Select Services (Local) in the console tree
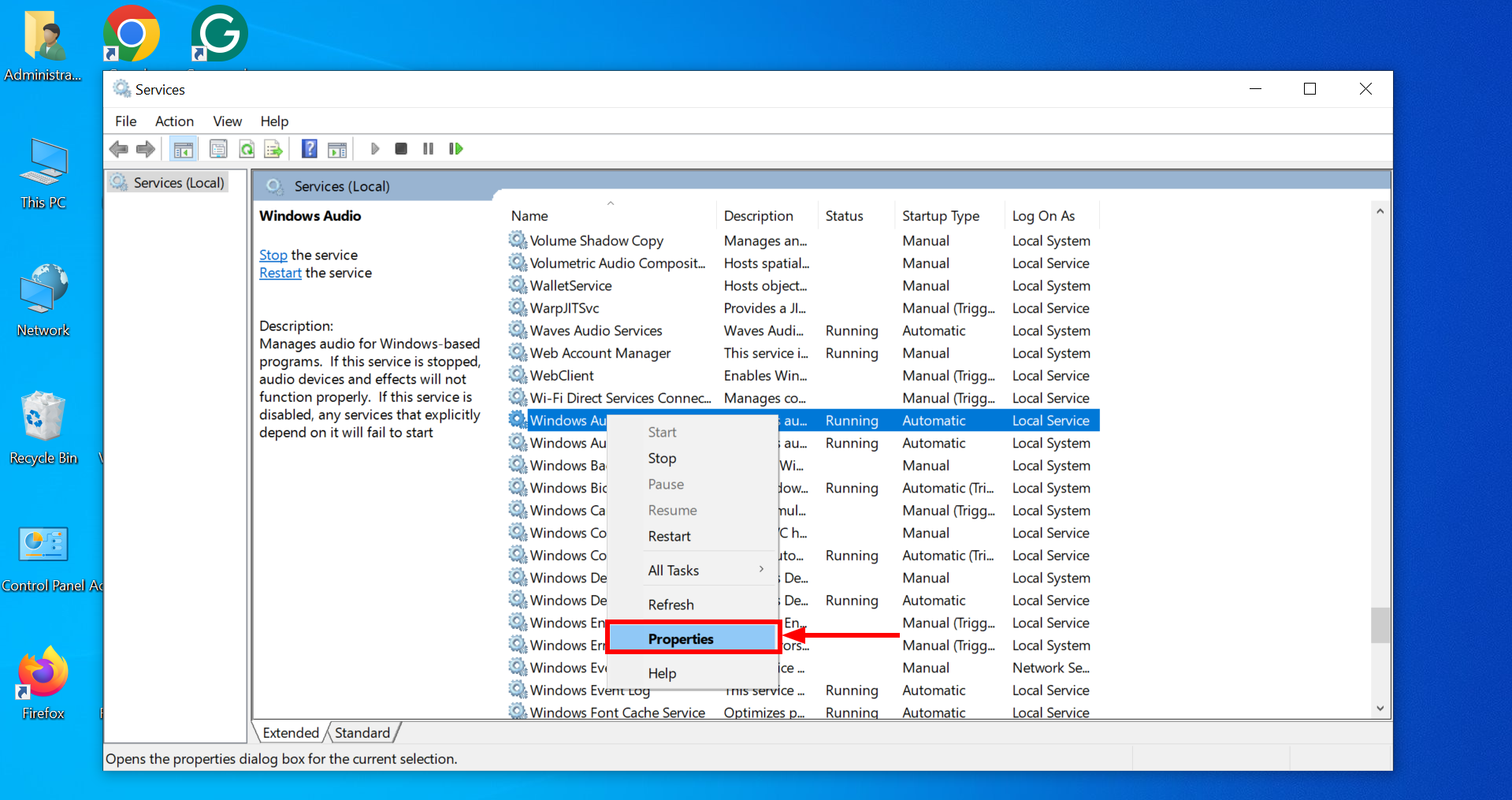1512x800 pixels. [178, 183]
